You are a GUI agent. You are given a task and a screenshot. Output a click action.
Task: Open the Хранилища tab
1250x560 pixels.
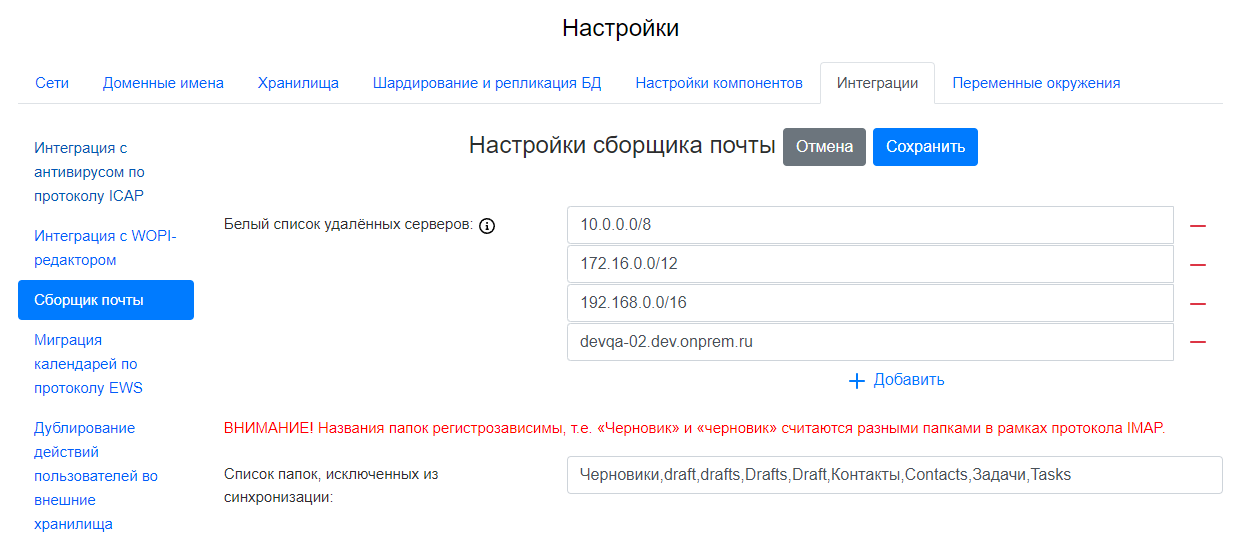coord(298,83)
